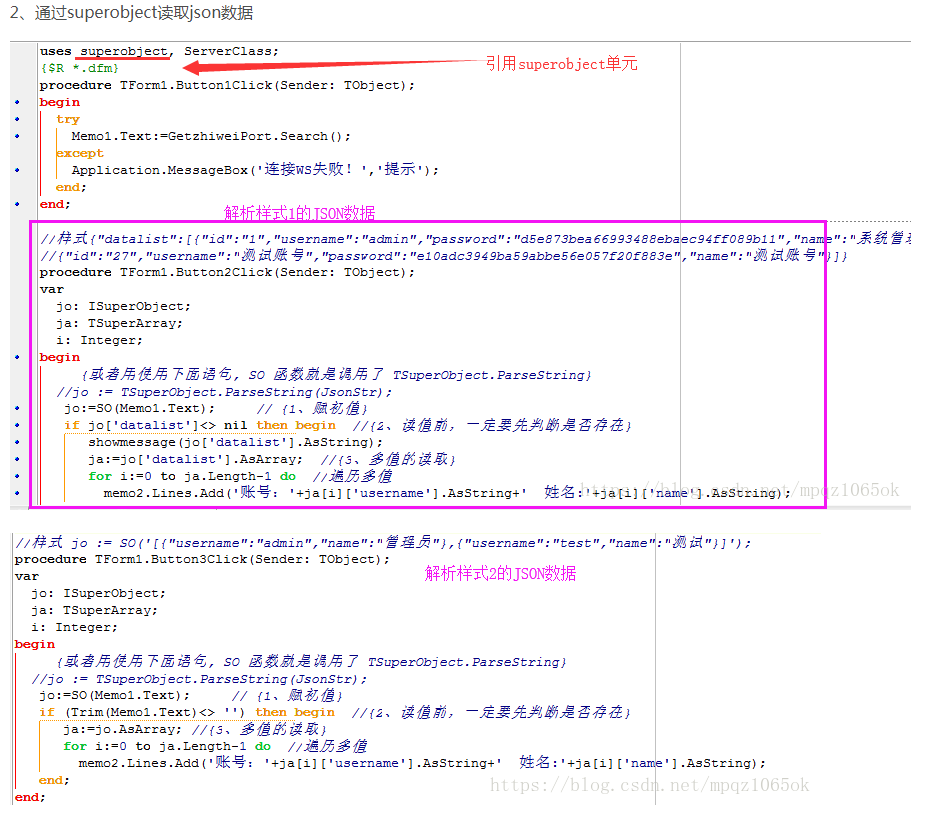Click 'jo: ISuperObject;' under Button3Click
This screenshot has height=818, width=936.
pos(98,593)
